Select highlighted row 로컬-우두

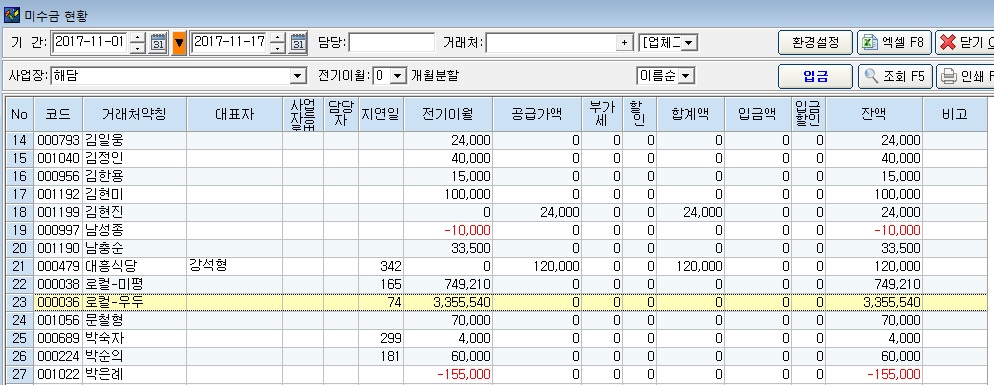click(496, 302)
